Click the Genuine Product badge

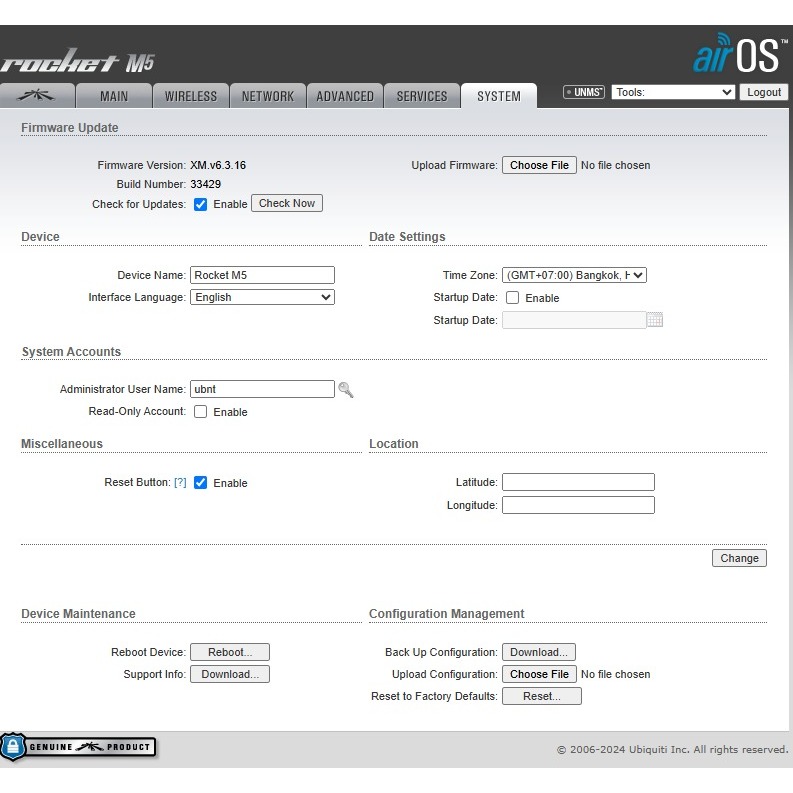(78, 746)
